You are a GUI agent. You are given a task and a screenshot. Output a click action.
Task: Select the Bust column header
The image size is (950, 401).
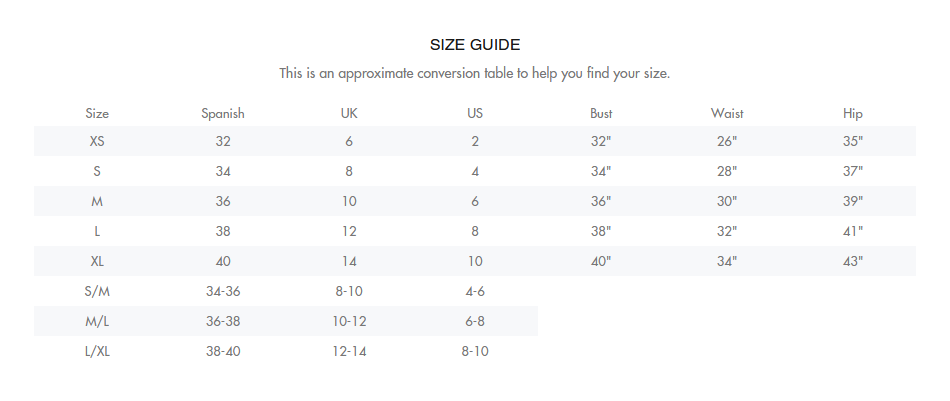click(x=601, y=113)
